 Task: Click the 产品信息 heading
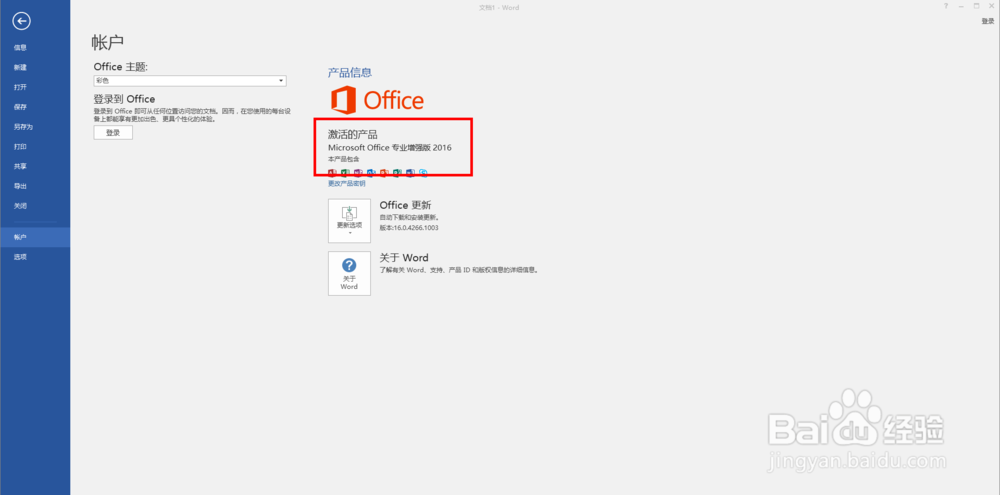349,72
